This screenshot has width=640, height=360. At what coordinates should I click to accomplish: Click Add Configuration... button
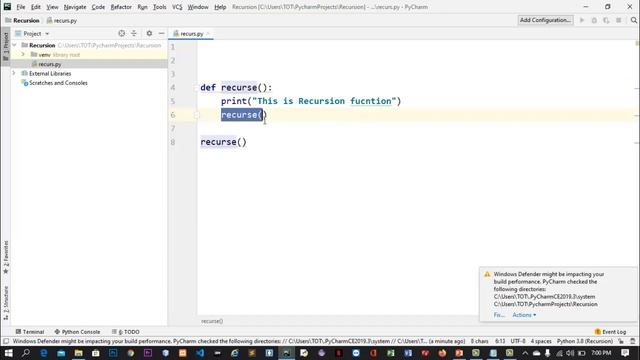pos(545,20)
